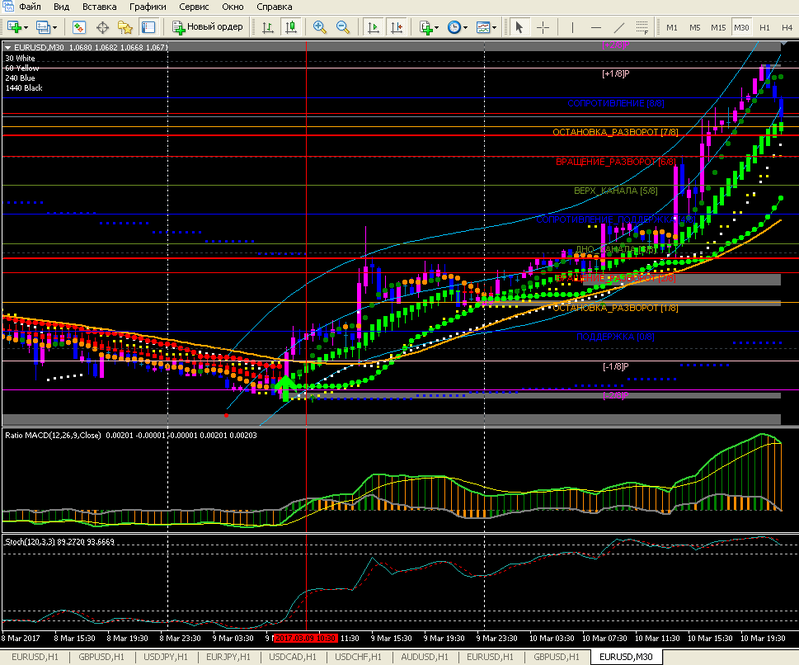Image resolution: width=799 pixels, height=665 pixels.
Task: Open the Справка menu
Action: pos(274,7)
